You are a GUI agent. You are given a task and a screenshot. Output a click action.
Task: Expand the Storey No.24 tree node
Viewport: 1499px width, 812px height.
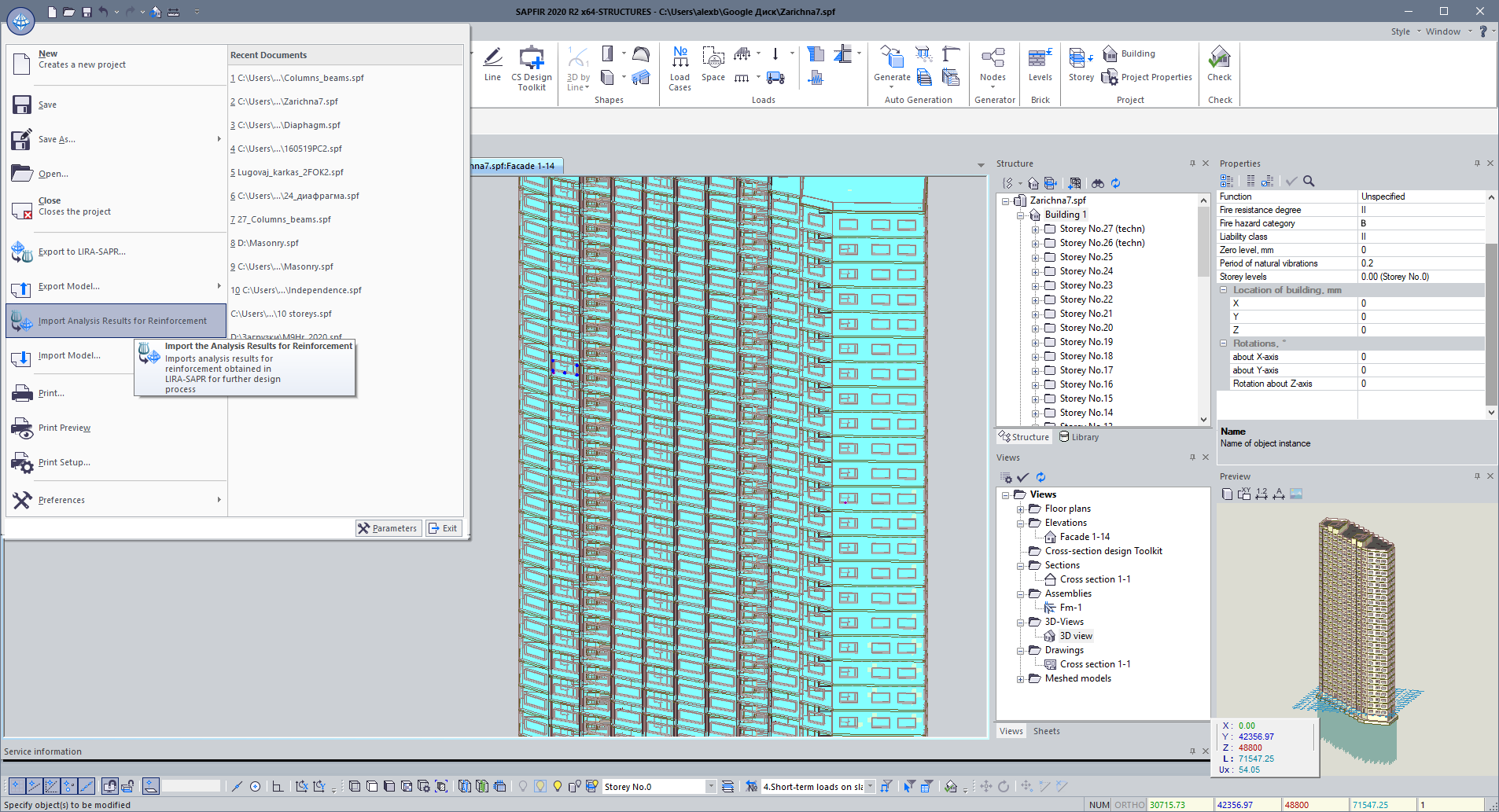tap(1035, 271)
